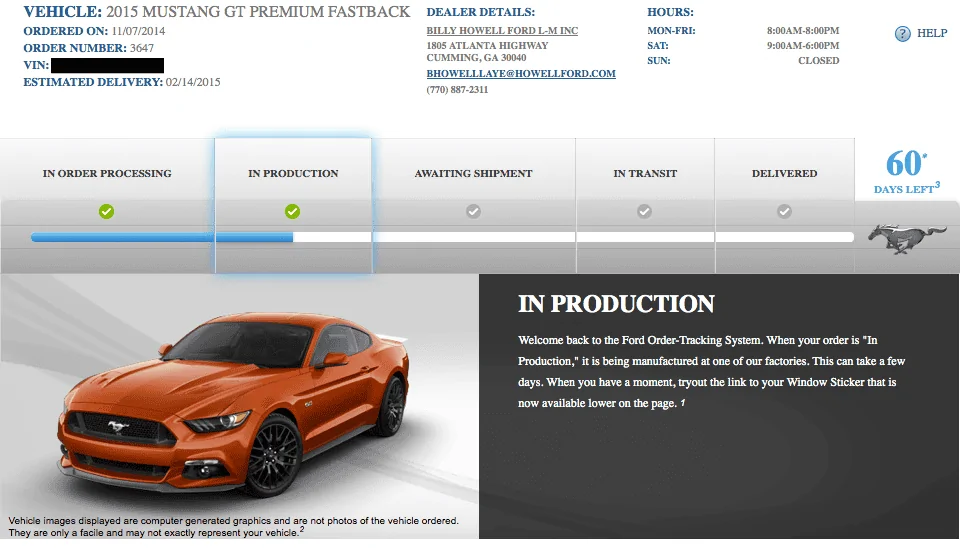The width and height of the screenshot is (968, 548).
Task: Open the In Order Processing stage tab
Action: coord(107,205)
